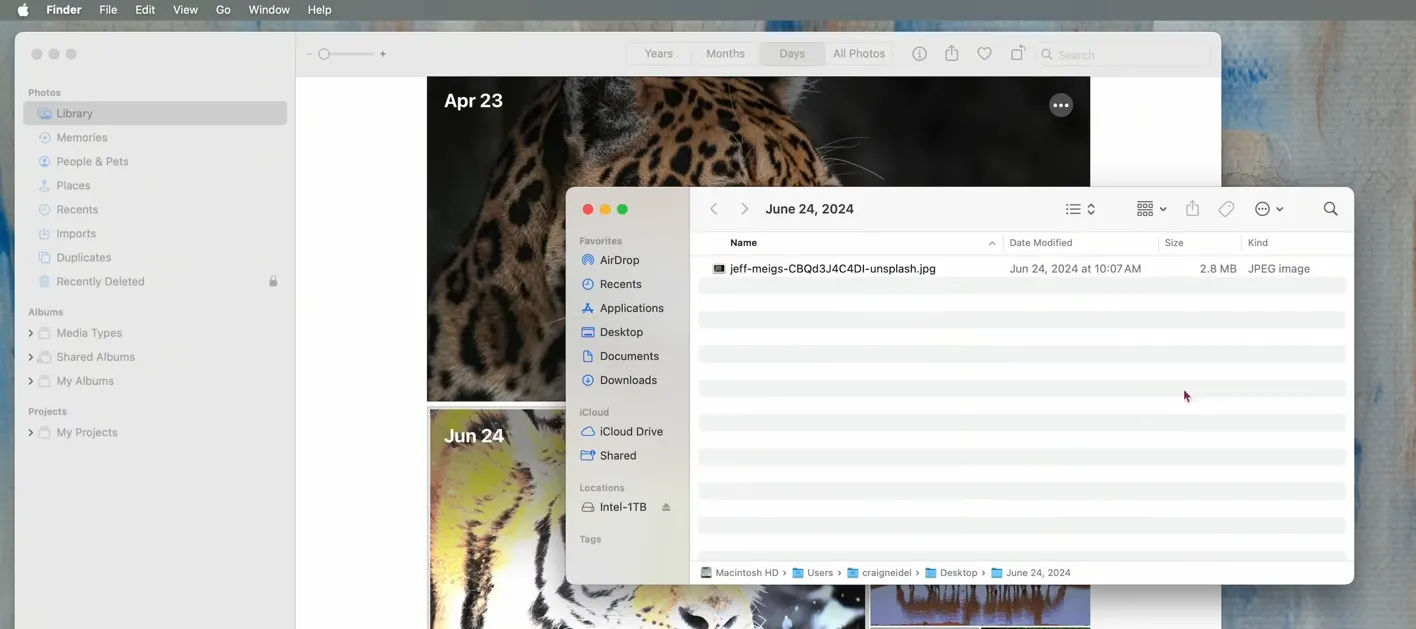Select Intel-1TB location in Finder sidebar
The width and height of the screenshot is (1416, 629).
(623, 507)
